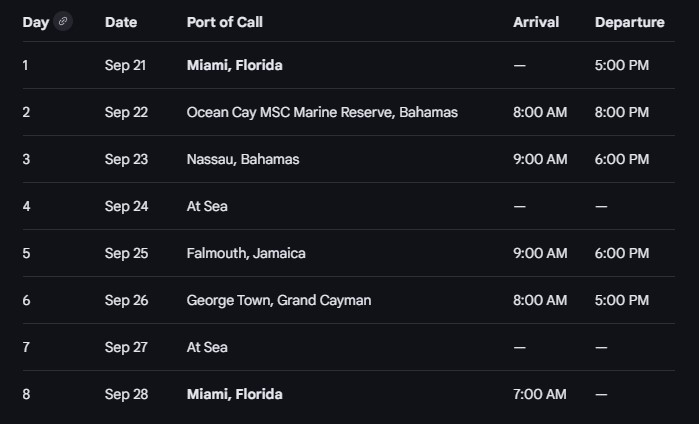Click George Town, Grand Cayman
Viewport: 699px width, 424px height.
point(279,300)
